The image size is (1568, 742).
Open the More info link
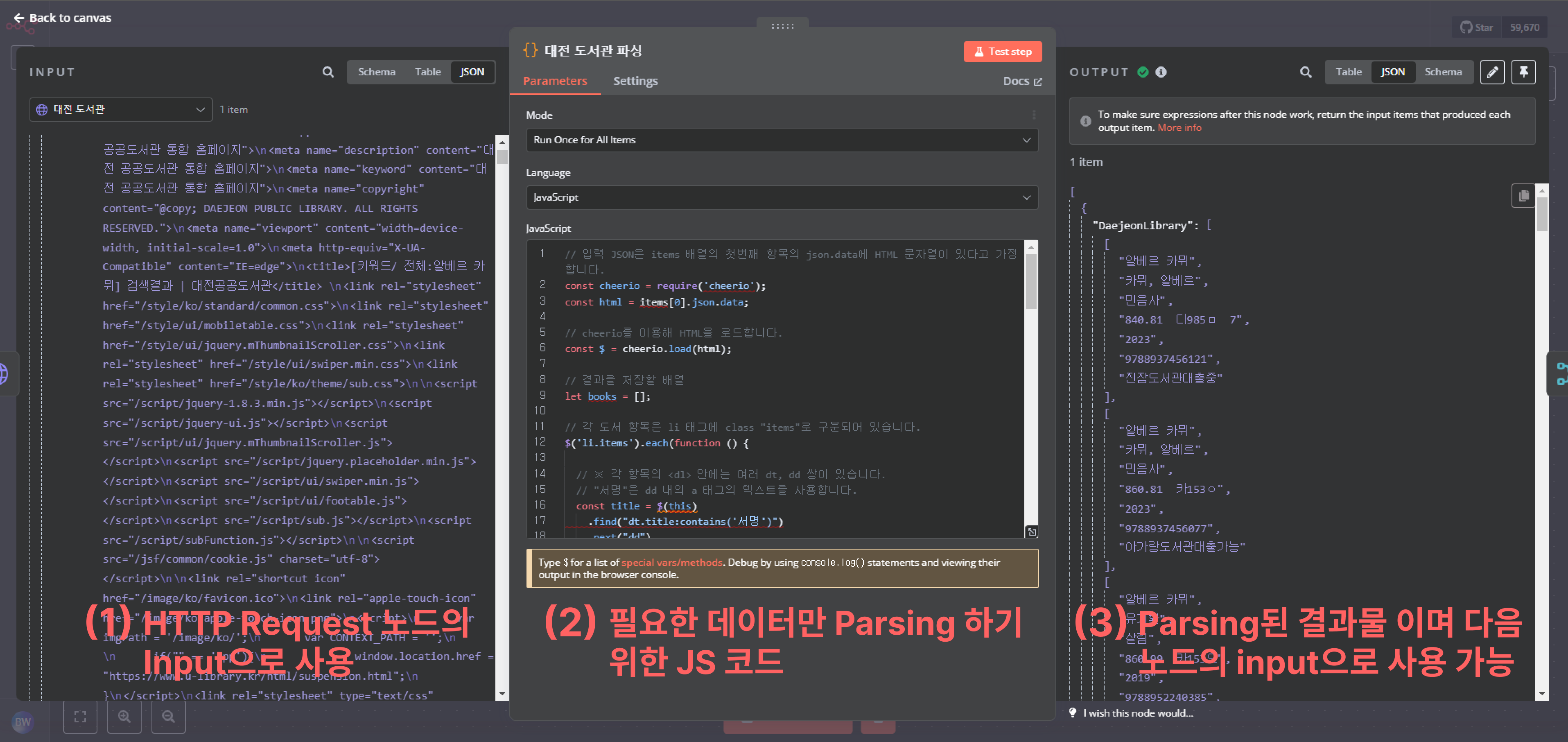[x=1179, y=128]
